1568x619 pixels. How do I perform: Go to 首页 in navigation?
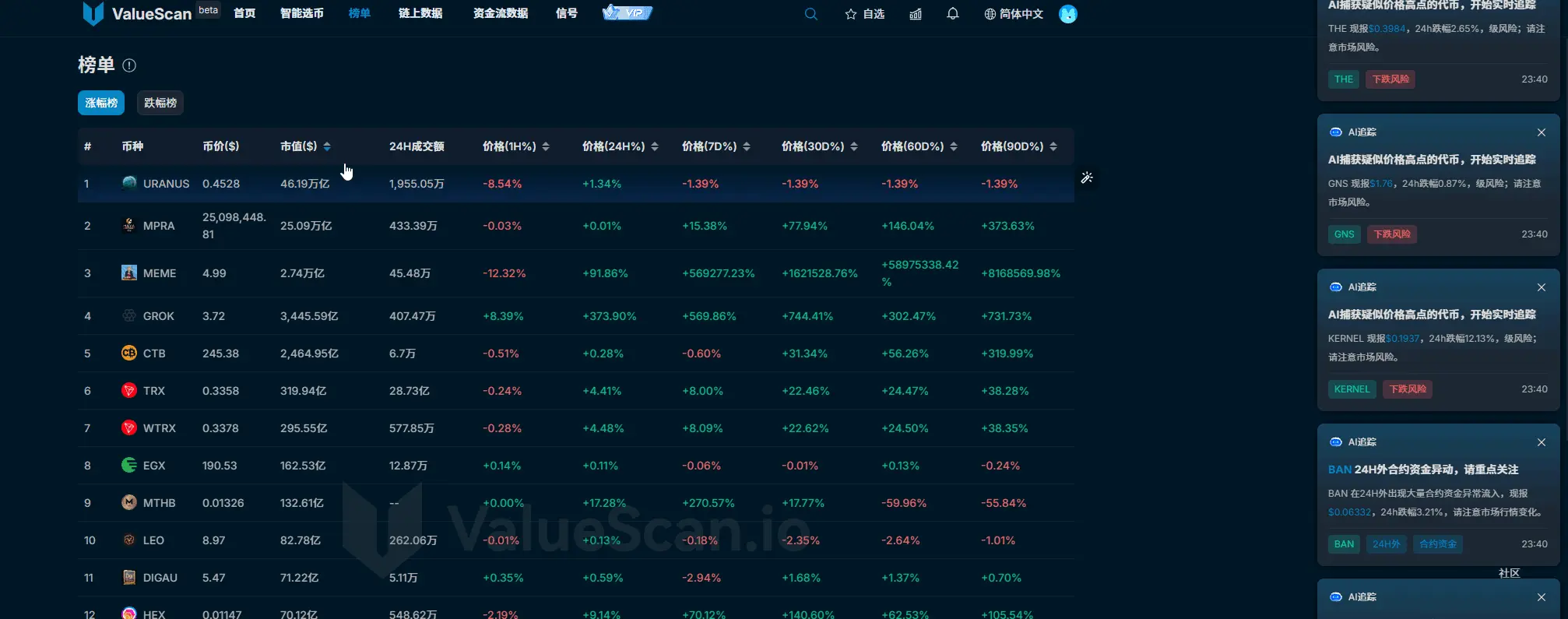pyautogui.click(x=244, y=13)
